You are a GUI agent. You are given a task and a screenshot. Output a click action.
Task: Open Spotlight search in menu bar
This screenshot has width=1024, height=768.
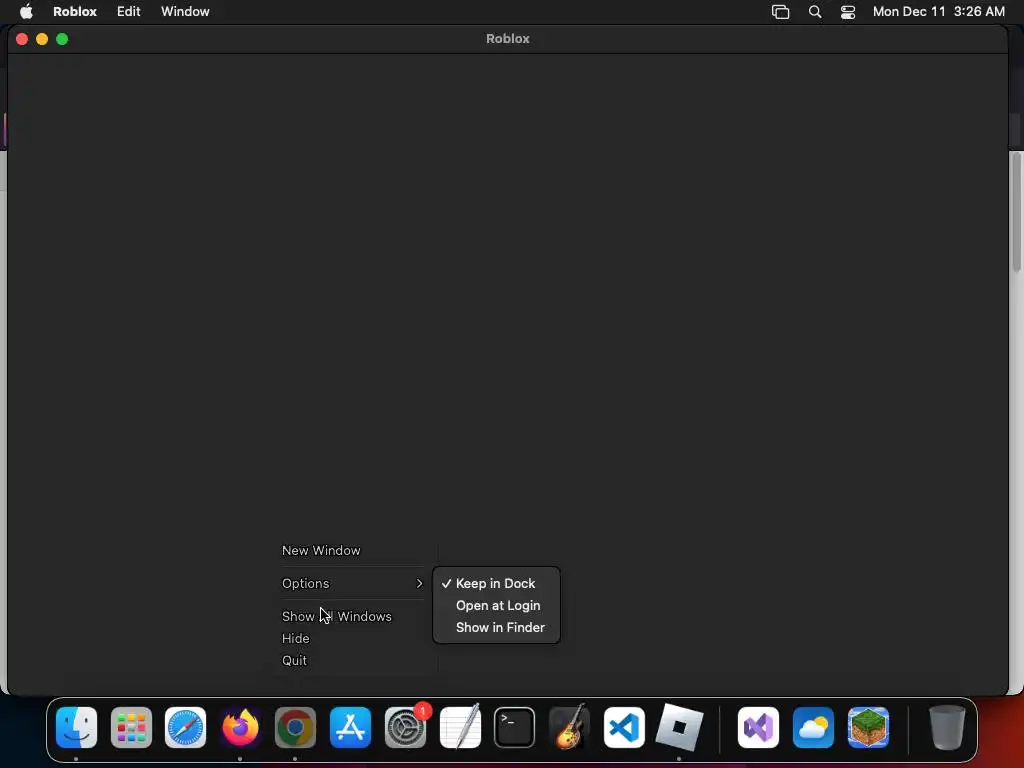[814, 12]
